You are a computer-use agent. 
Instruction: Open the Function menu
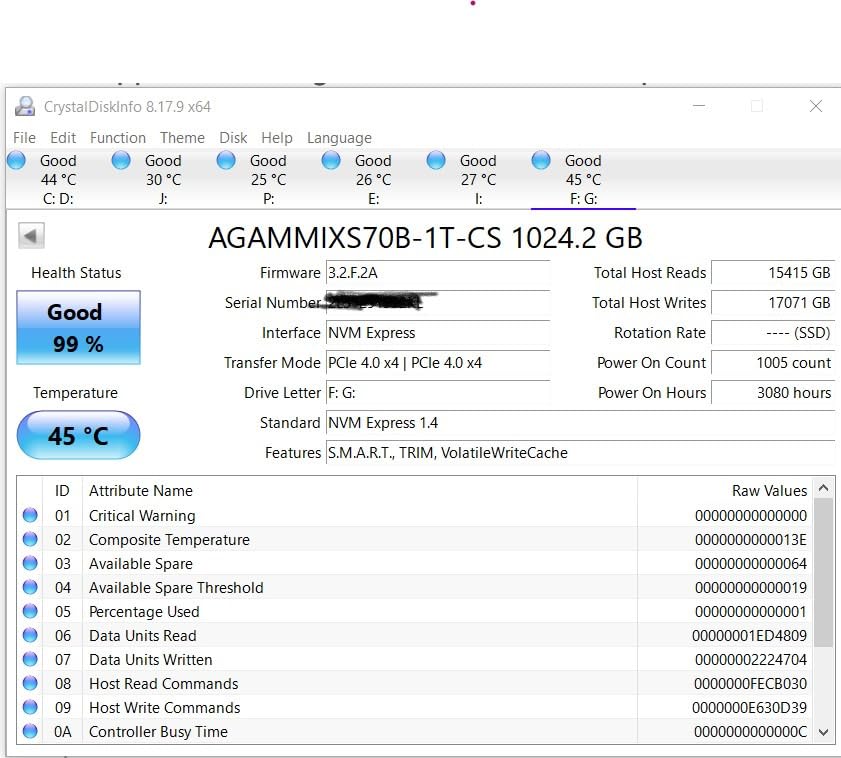[x=118, y=138]
